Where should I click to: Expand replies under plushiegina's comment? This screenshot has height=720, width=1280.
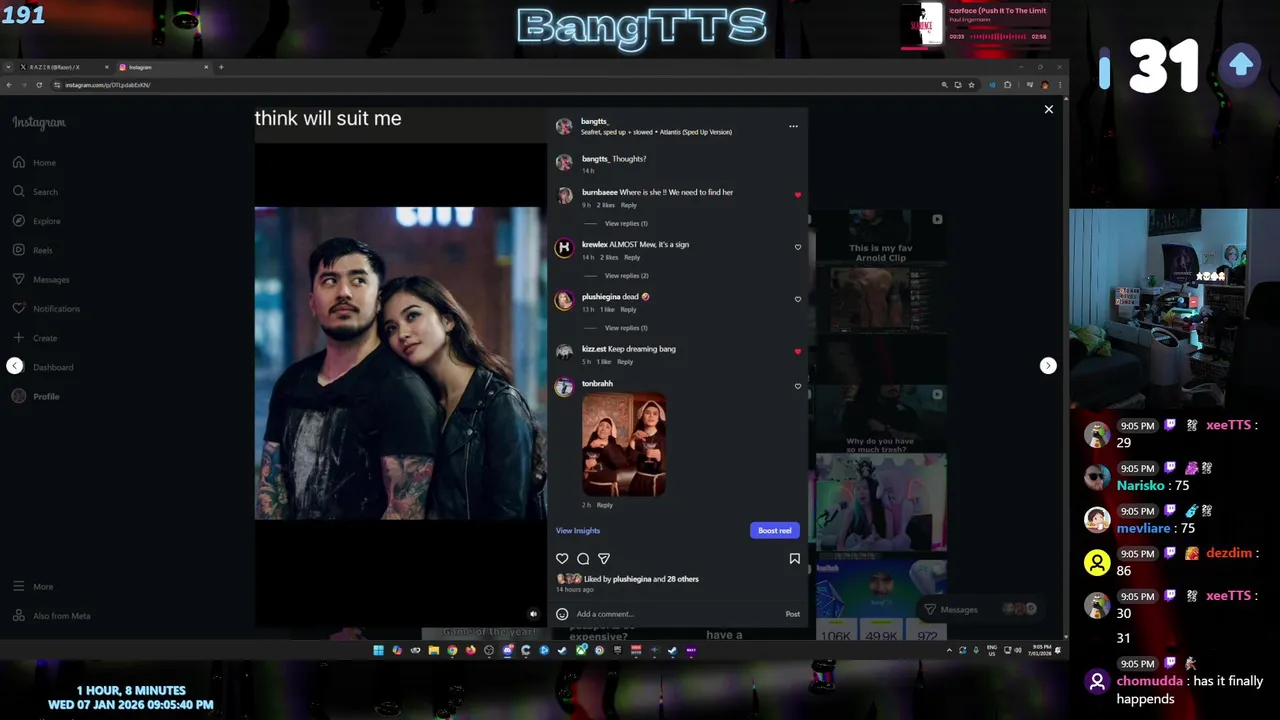626,327
